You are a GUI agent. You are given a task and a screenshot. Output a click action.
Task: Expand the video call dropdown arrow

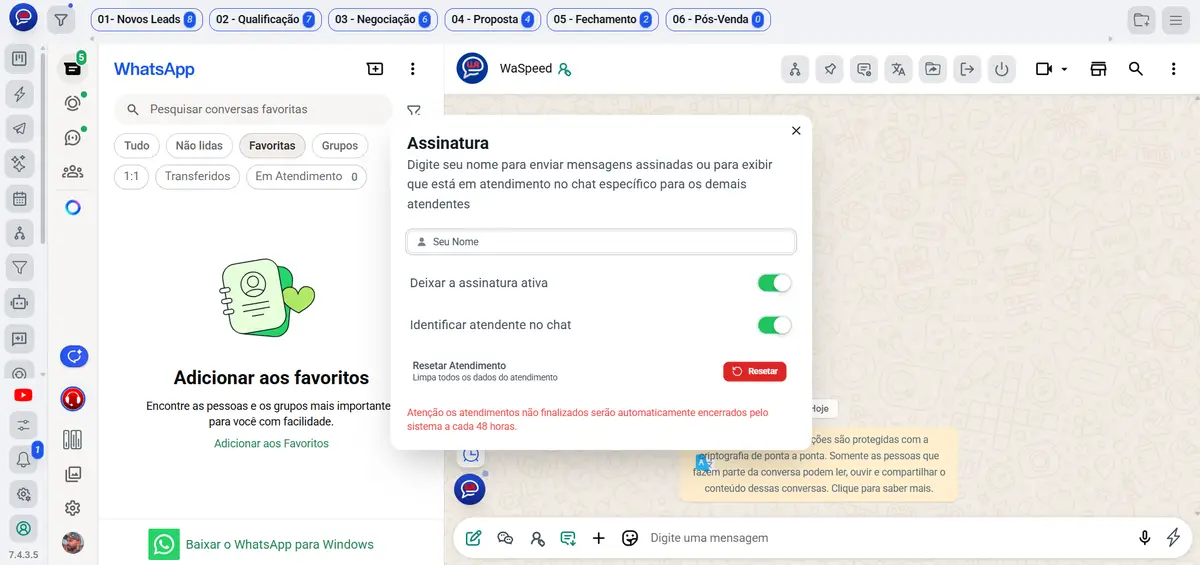click(1064, 69)
